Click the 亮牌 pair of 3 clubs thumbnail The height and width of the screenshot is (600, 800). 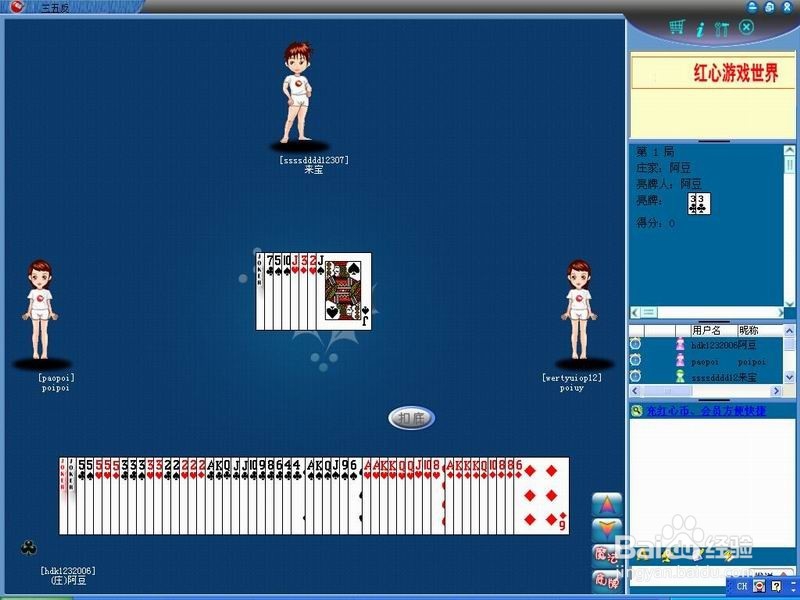698,203
